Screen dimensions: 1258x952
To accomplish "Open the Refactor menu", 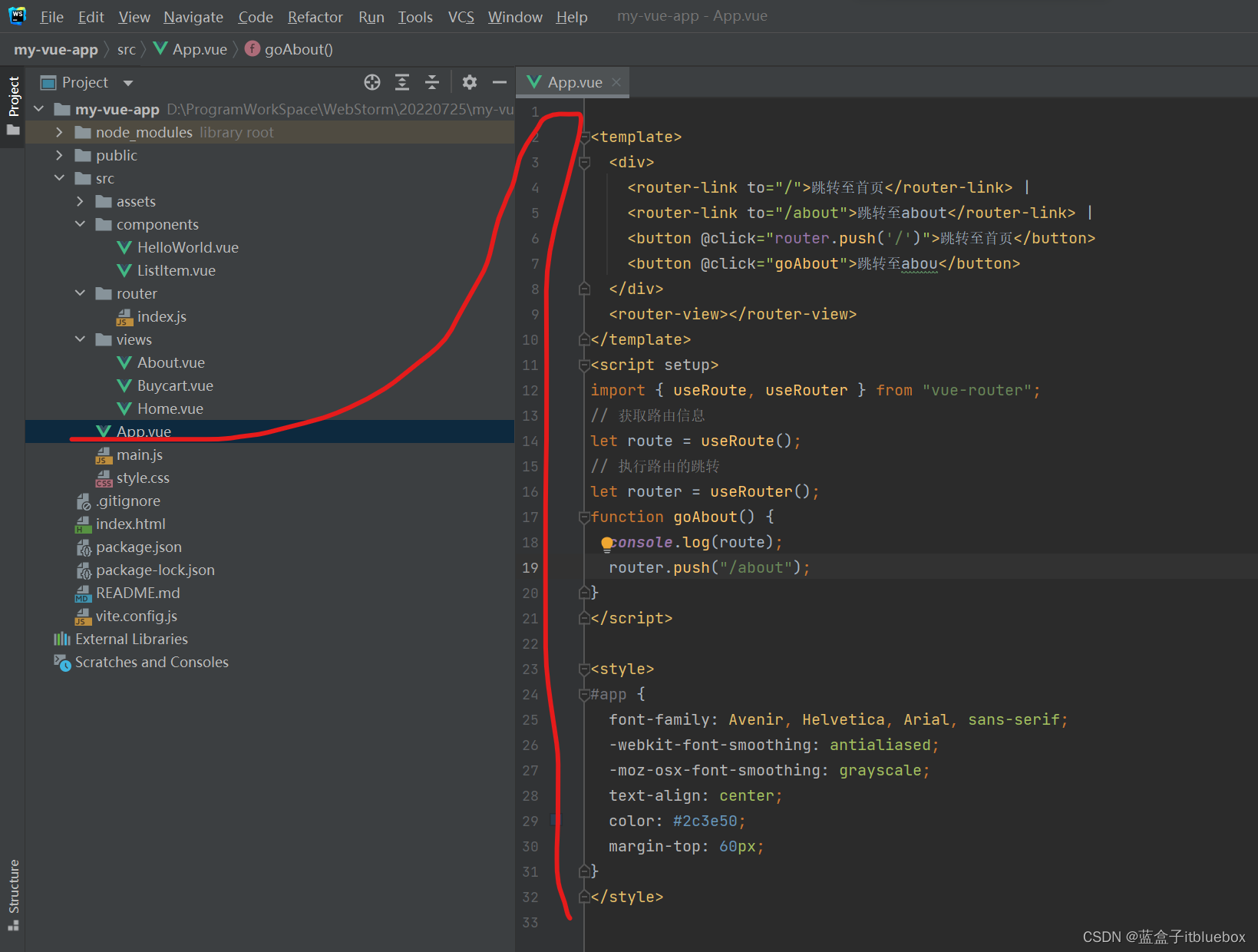I will point(315,17).
